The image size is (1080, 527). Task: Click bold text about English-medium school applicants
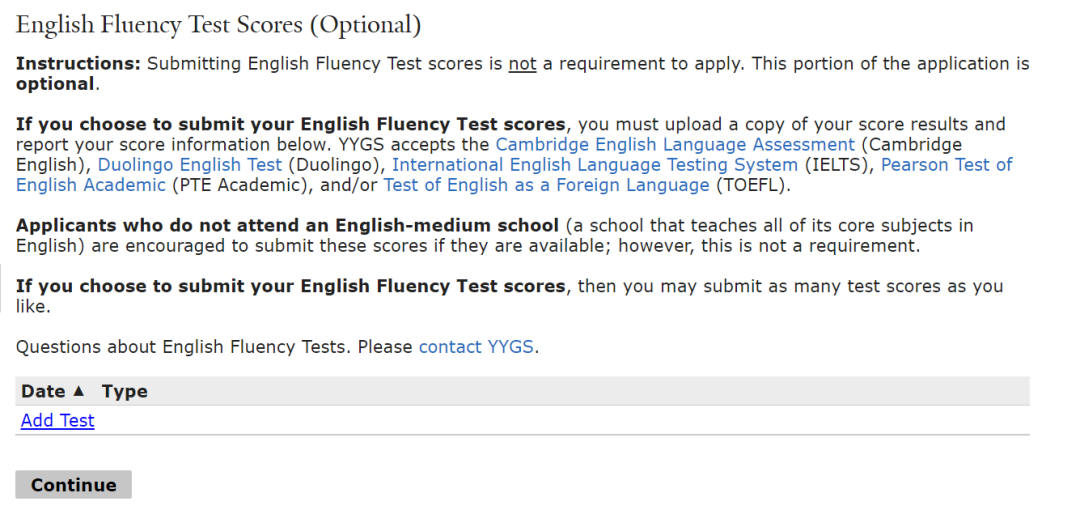pyautogui.click(x=289, y=225)
